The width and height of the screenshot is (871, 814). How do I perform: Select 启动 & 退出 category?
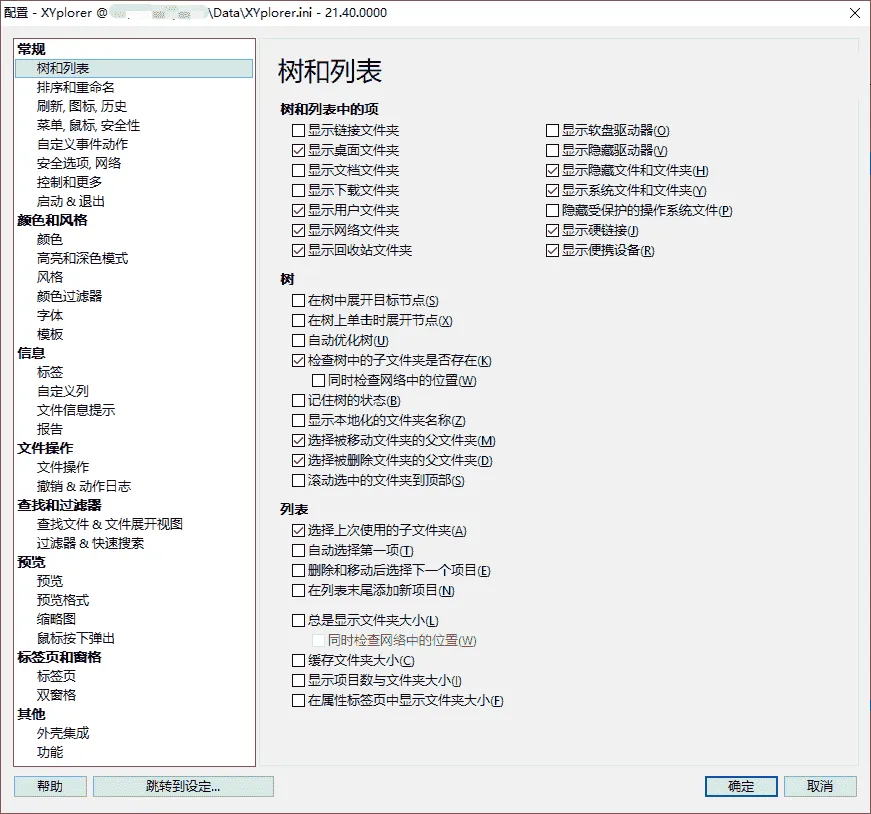pyautogui.click(x=71, y=201)
